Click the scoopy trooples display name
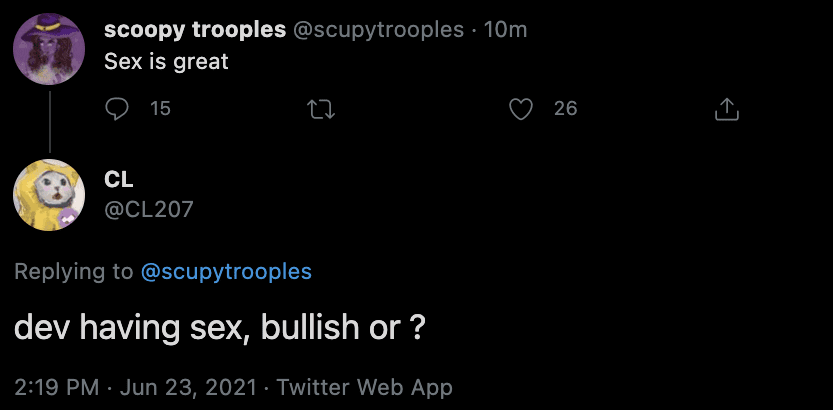This screenshot has height=410, width=833. pos(194,29)
